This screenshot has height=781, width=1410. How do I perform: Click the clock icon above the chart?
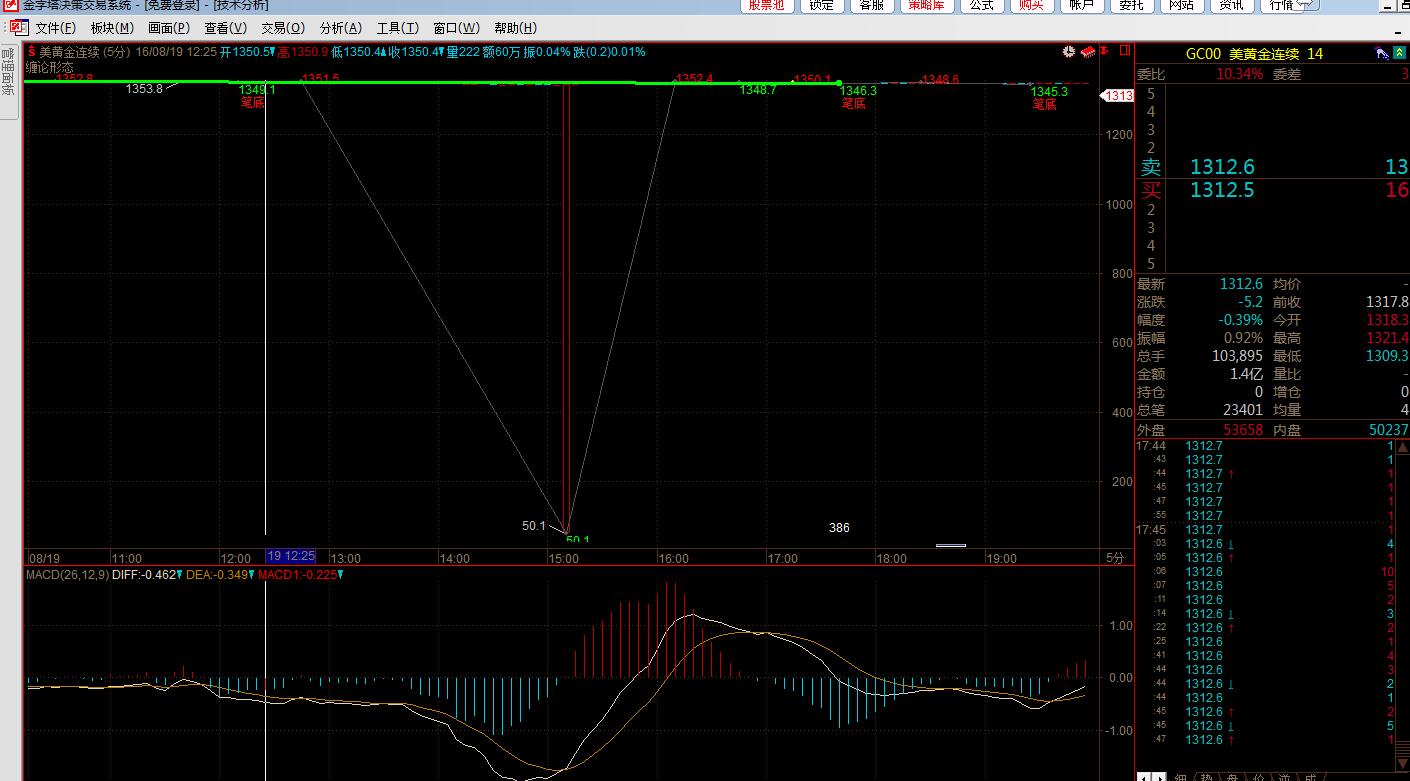tap(1069, 52)
